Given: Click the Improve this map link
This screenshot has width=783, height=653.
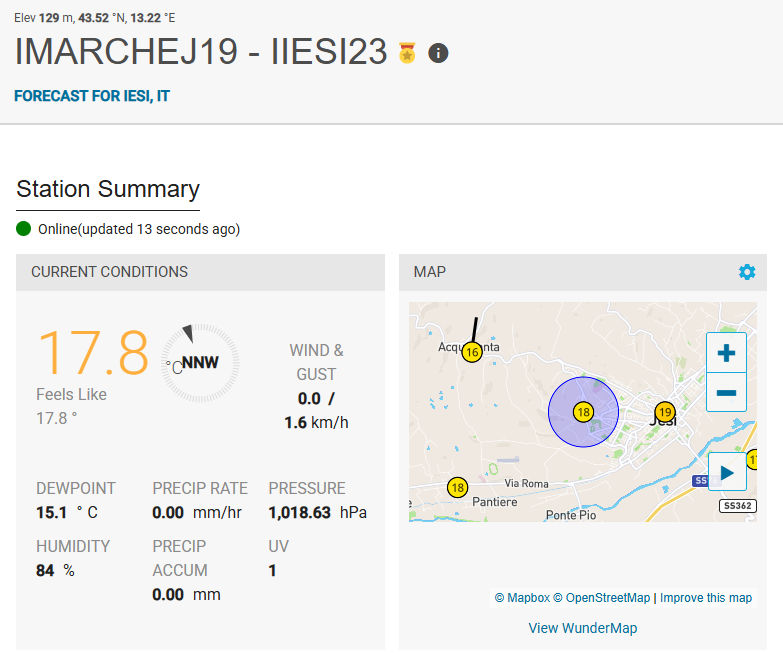Looking at the screenshot, I should (x=705, y=598).
